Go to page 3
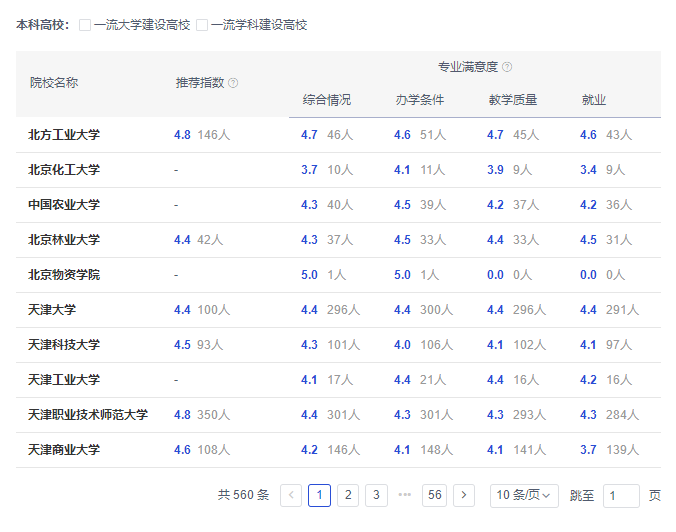This screenshot has width=676, height=532. (x=376, y=495)
